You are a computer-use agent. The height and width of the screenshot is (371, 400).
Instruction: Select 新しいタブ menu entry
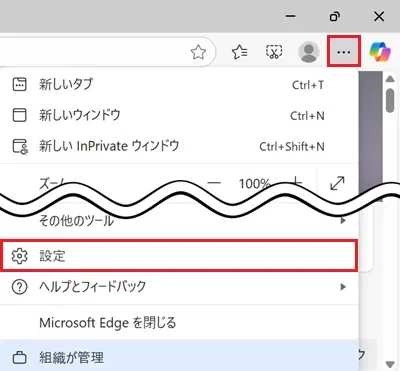(179, 85)
